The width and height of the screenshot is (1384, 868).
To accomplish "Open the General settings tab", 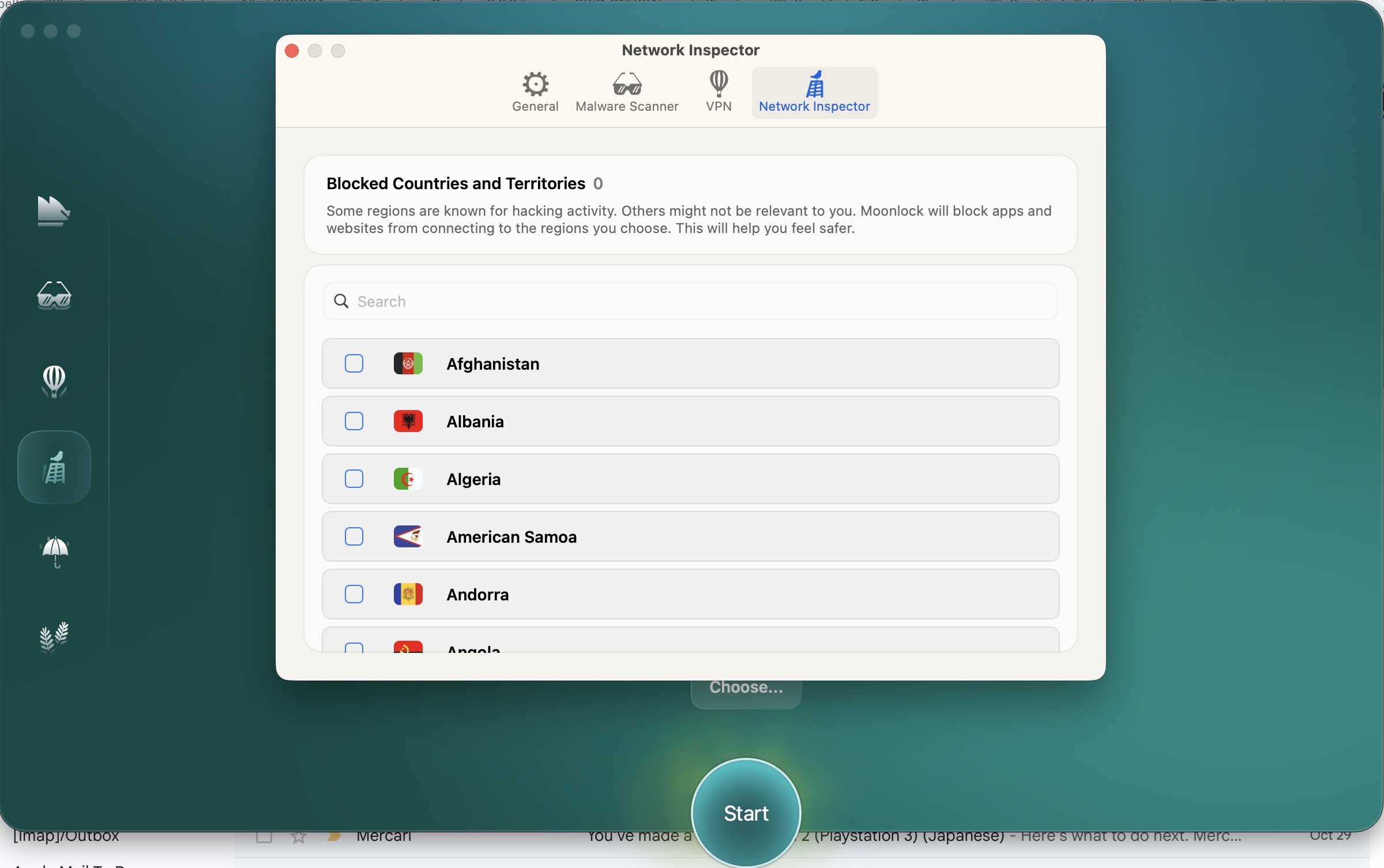I will (x=535, y=91).
